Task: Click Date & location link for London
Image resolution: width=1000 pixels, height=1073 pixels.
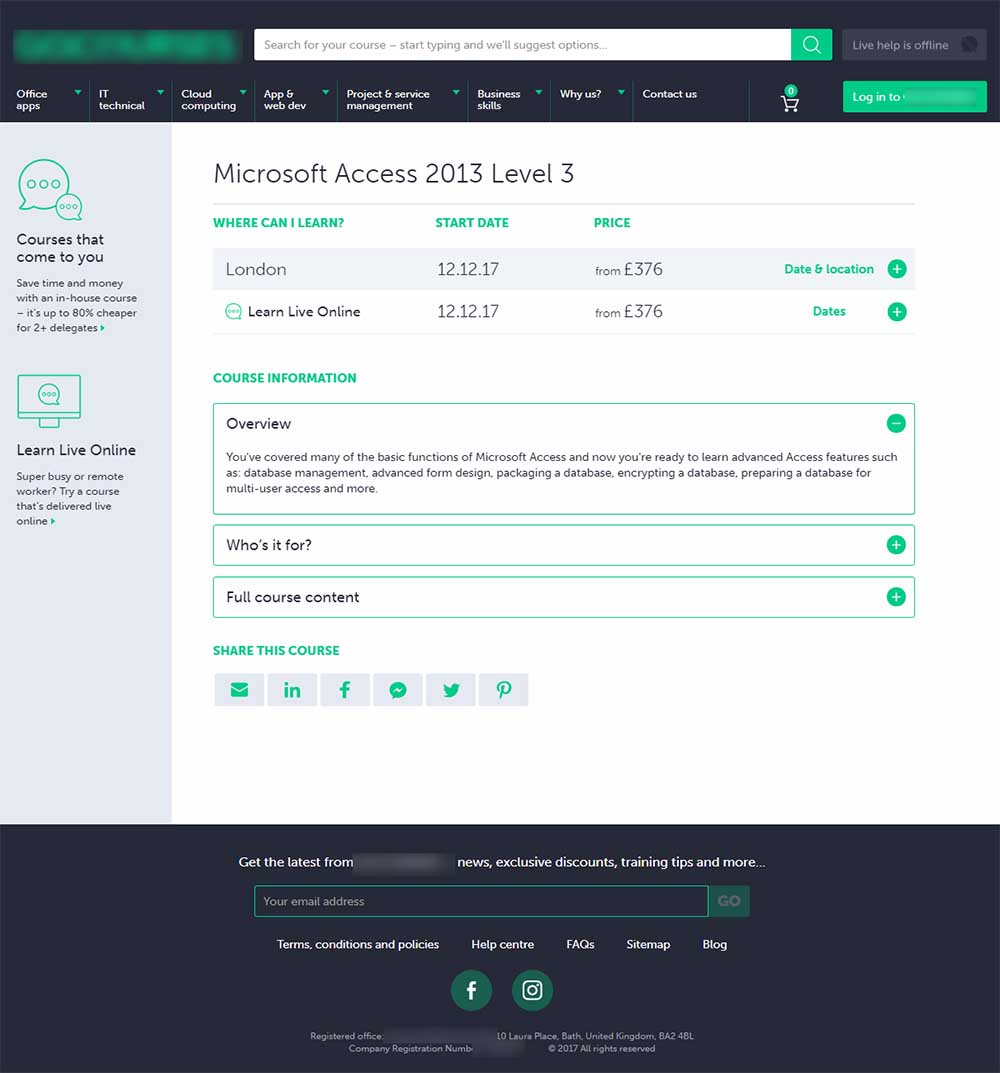Action: point(829,269)
